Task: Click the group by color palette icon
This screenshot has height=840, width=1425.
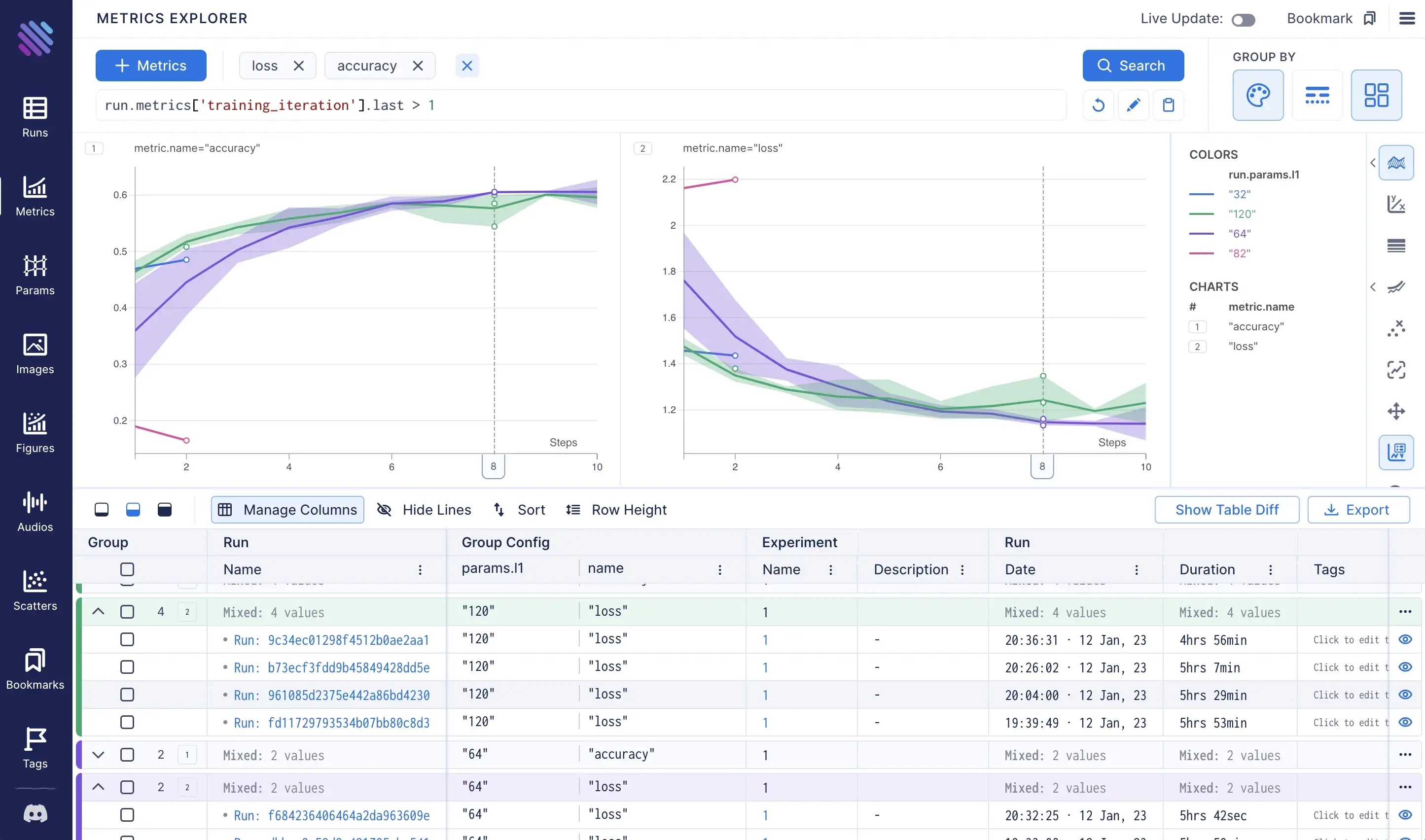Action: (1257, 95)
